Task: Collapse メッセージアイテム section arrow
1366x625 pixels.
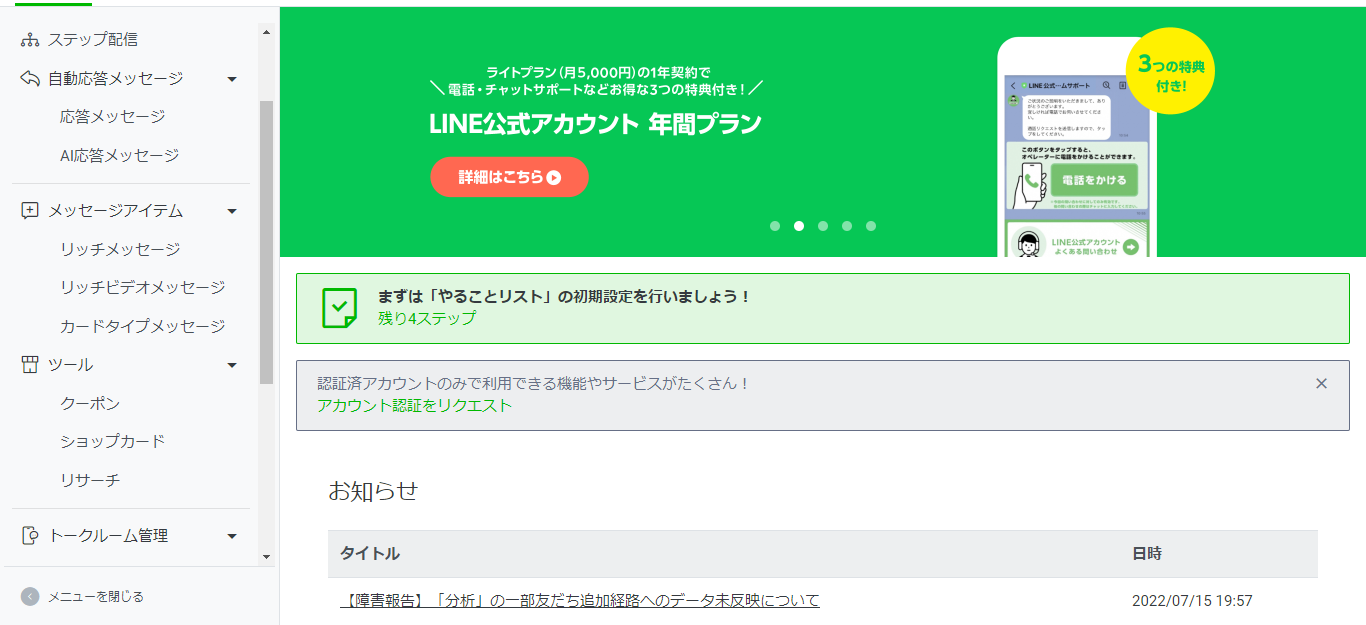Action: click(232, 212)
